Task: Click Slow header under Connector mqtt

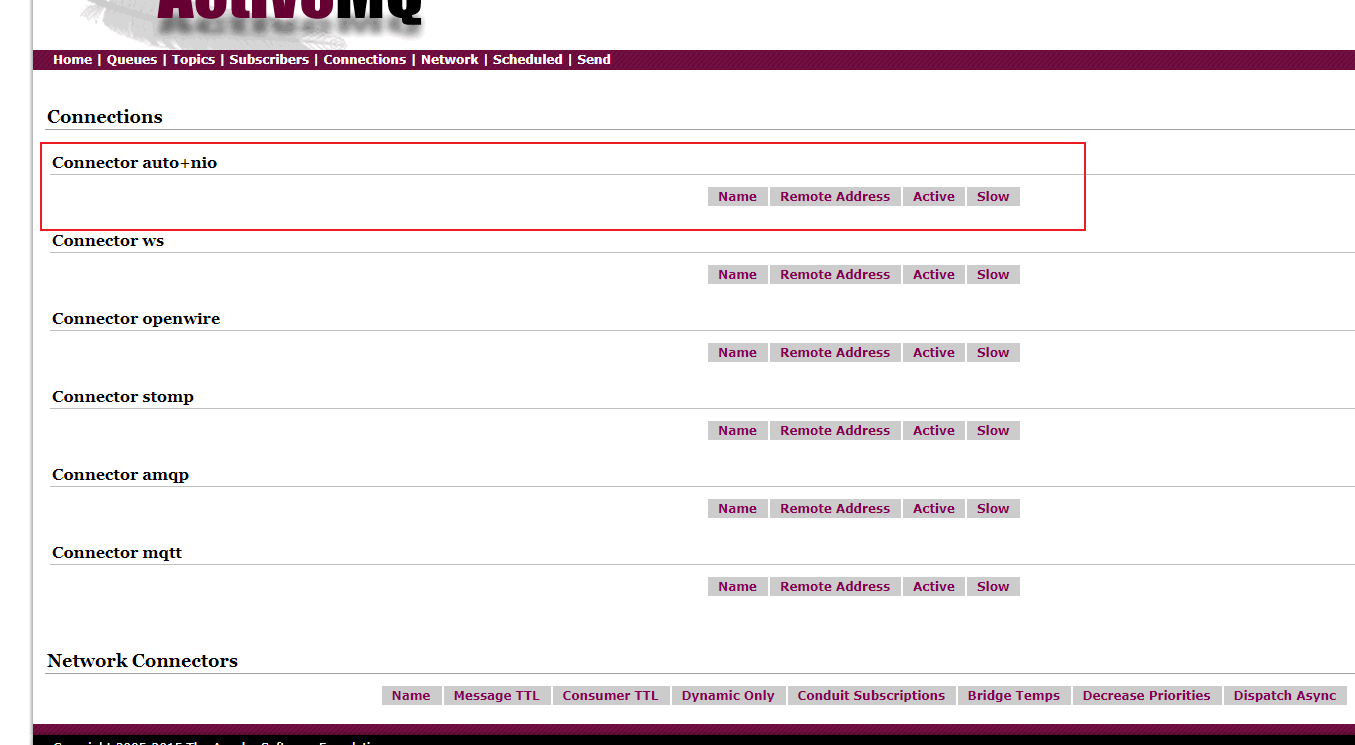Action: coord(993,587)
